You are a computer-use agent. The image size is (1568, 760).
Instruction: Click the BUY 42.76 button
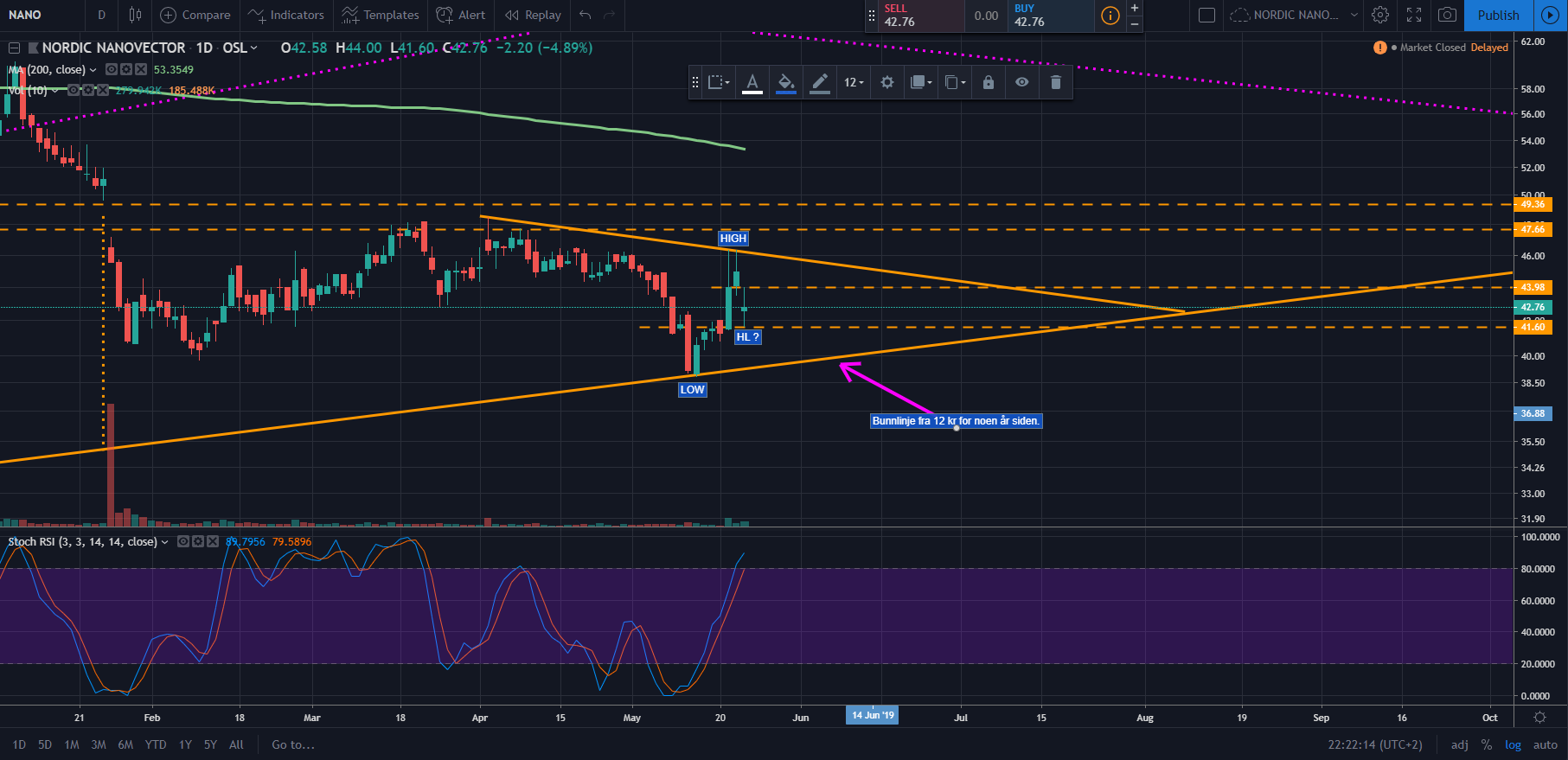1051,16
